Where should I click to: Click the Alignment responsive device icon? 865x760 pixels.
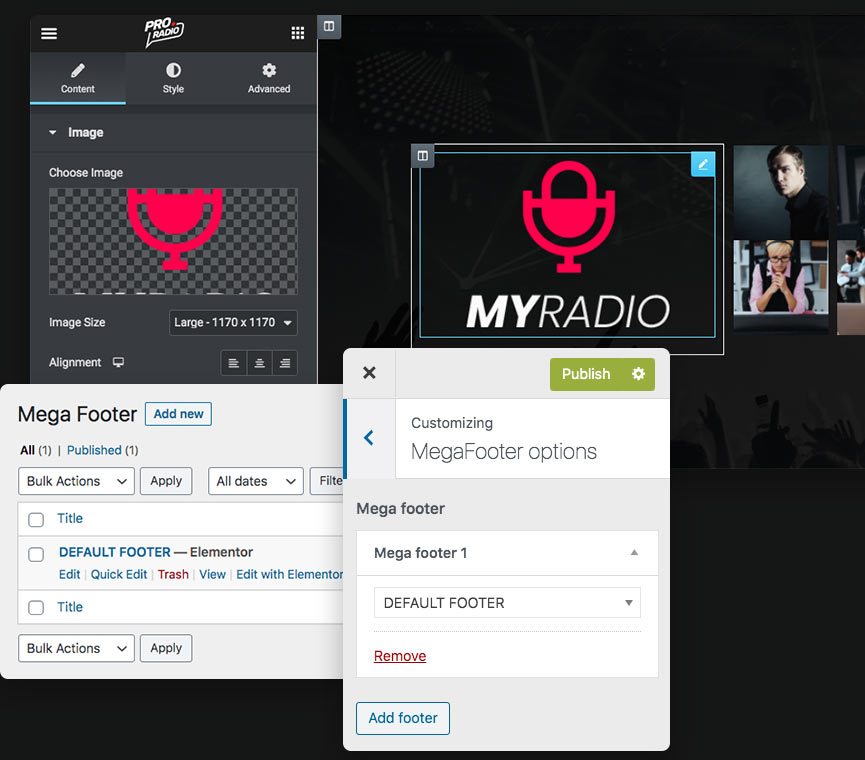(x=118, y=362)
